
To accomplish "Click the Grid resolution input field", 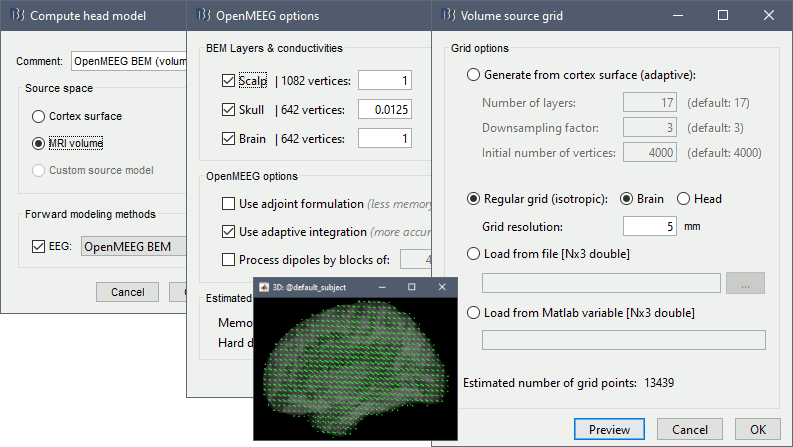I will (649, 226).
